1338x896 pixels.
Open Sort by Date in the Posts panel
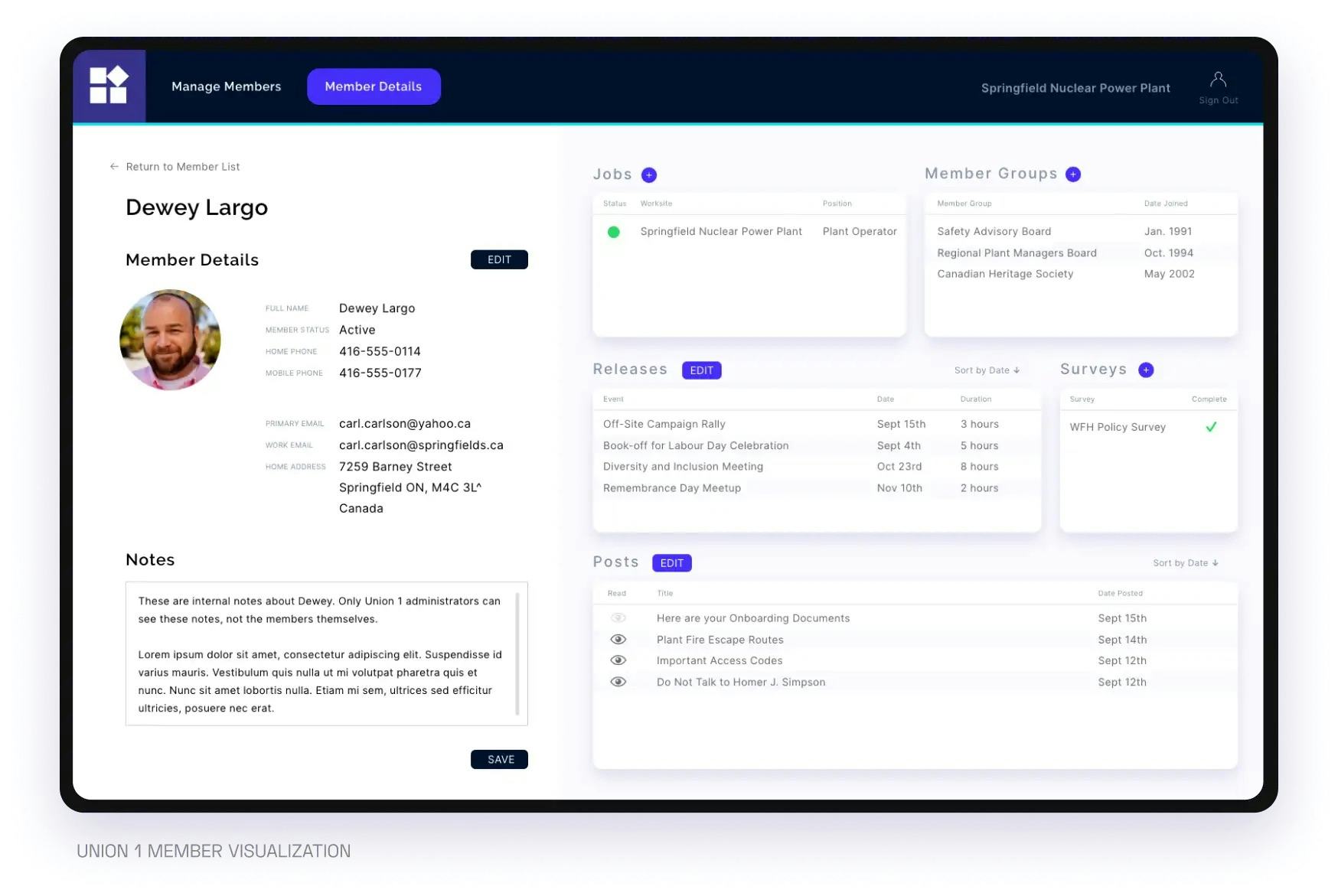click(1185, 562)
